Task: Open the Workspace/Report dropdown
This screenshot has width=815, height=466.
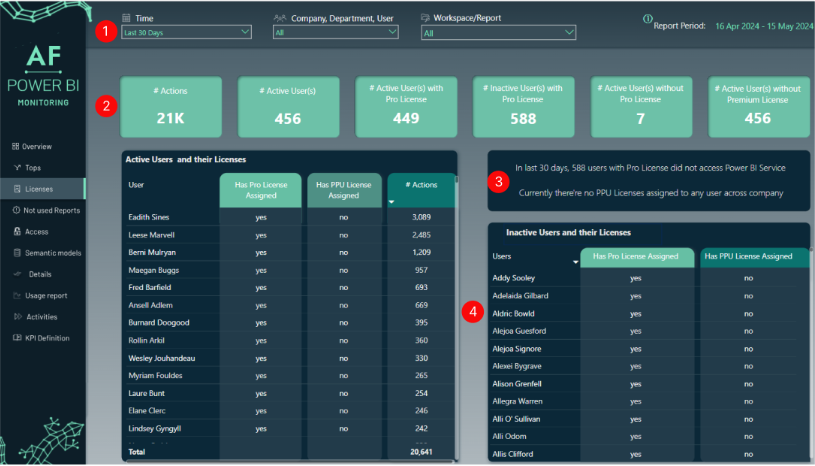Action: (x=498, y=33)
